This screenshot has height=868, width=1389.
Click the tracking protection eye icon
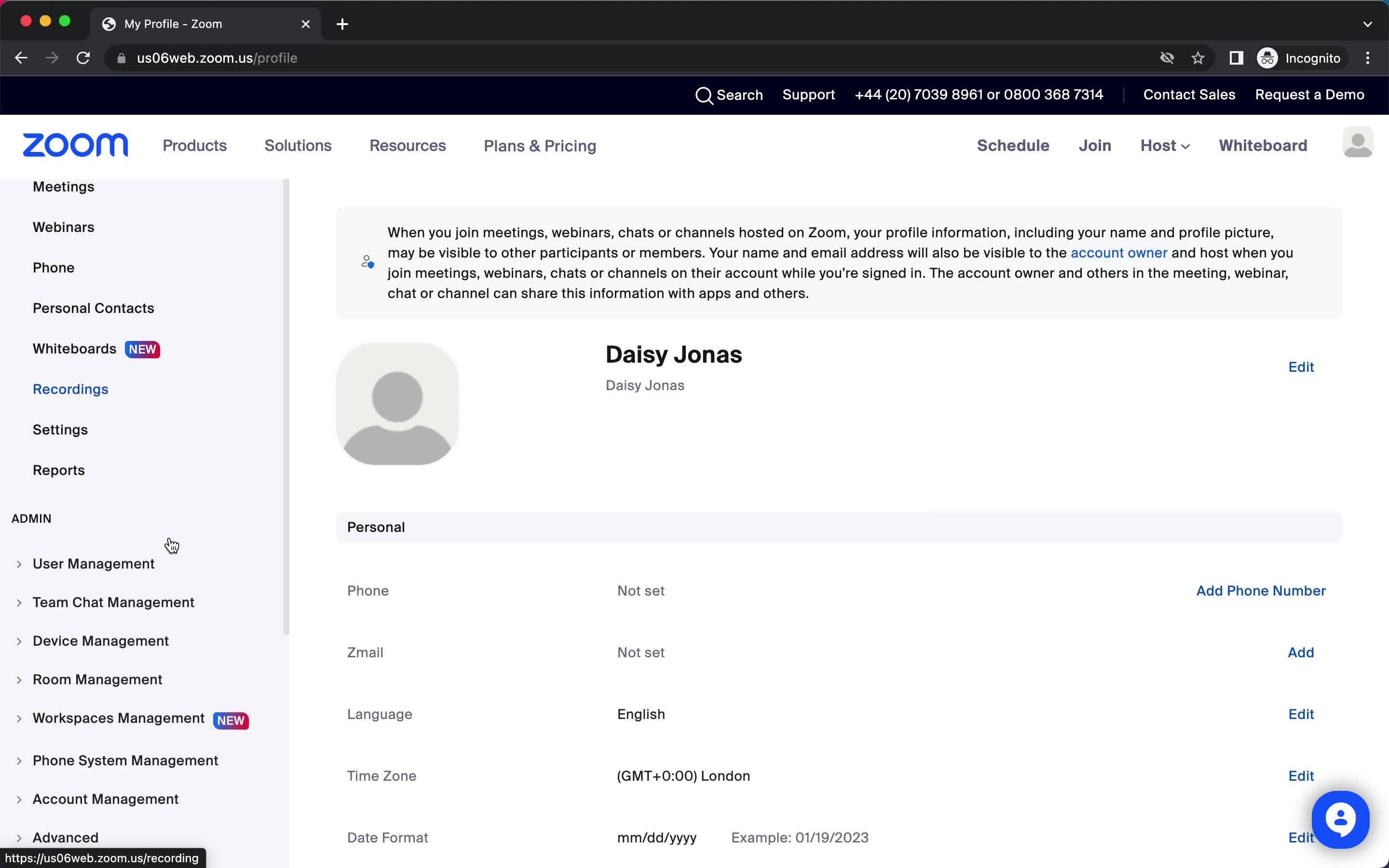pos(1167,58)
